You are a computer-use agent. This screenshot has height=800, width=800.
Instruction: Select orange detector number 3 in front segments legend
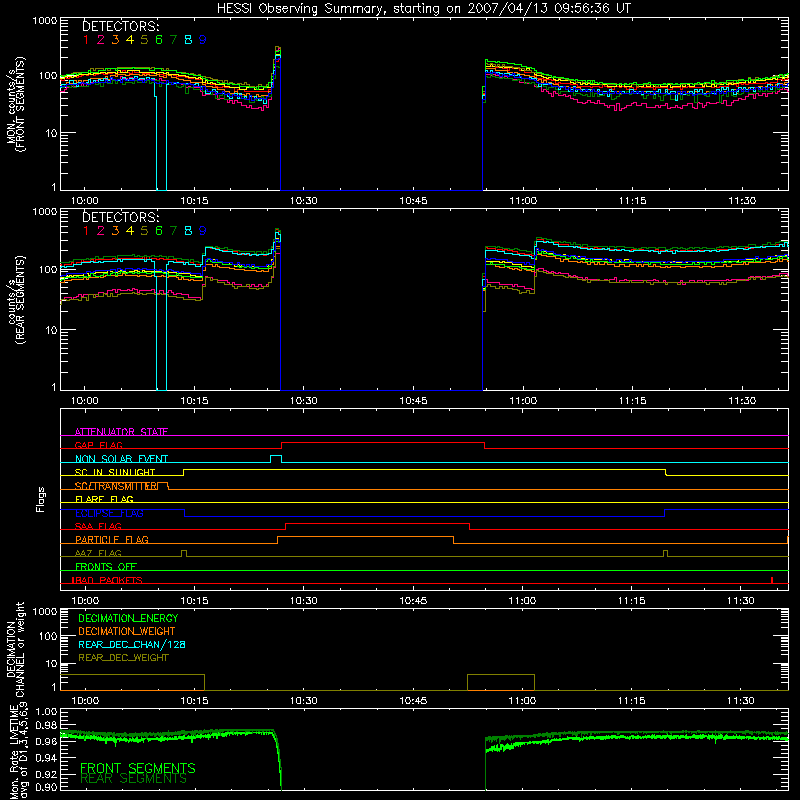[115, 40]
